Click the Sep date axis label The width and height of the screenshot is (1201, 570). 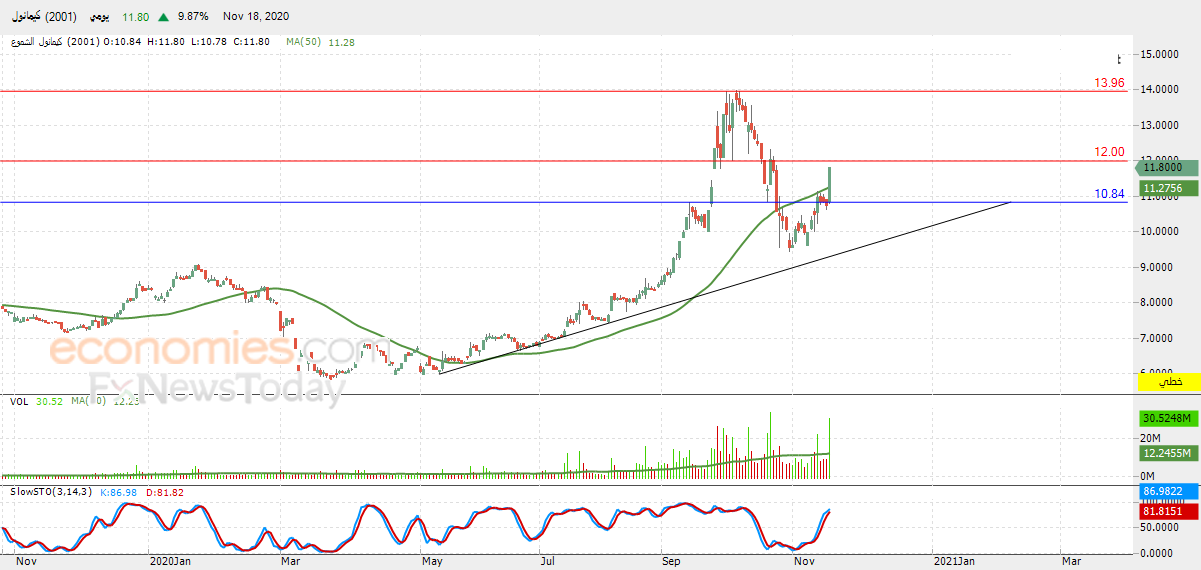[x=671, y=562]
